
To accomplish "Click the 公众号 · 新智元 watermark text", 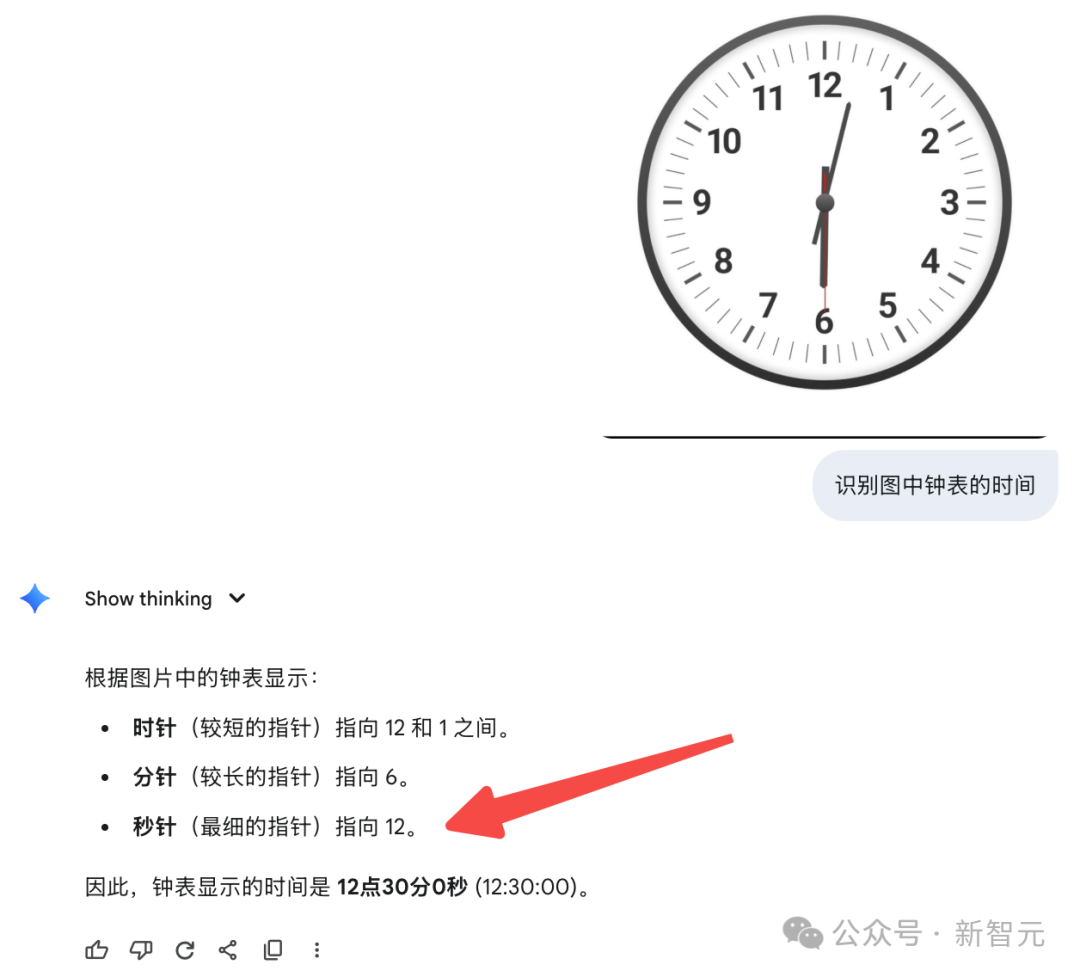I will point(938,934).
